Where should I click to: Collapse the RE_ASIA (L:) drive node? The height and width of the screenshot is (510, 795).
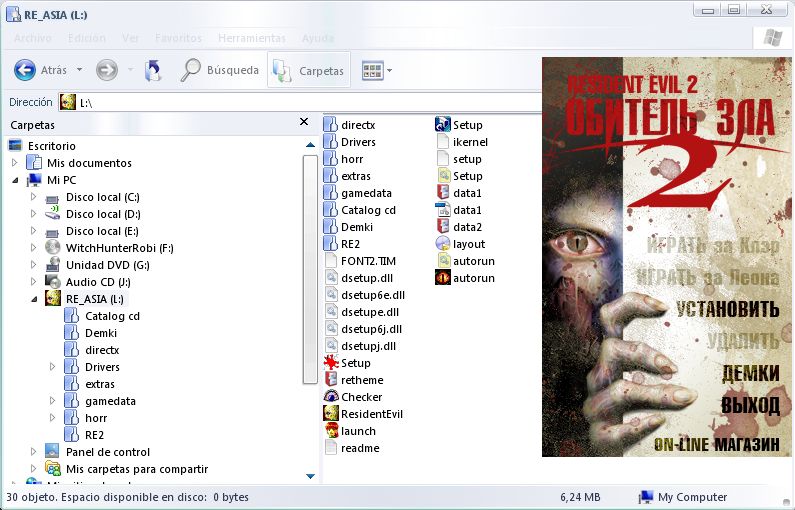33,299
